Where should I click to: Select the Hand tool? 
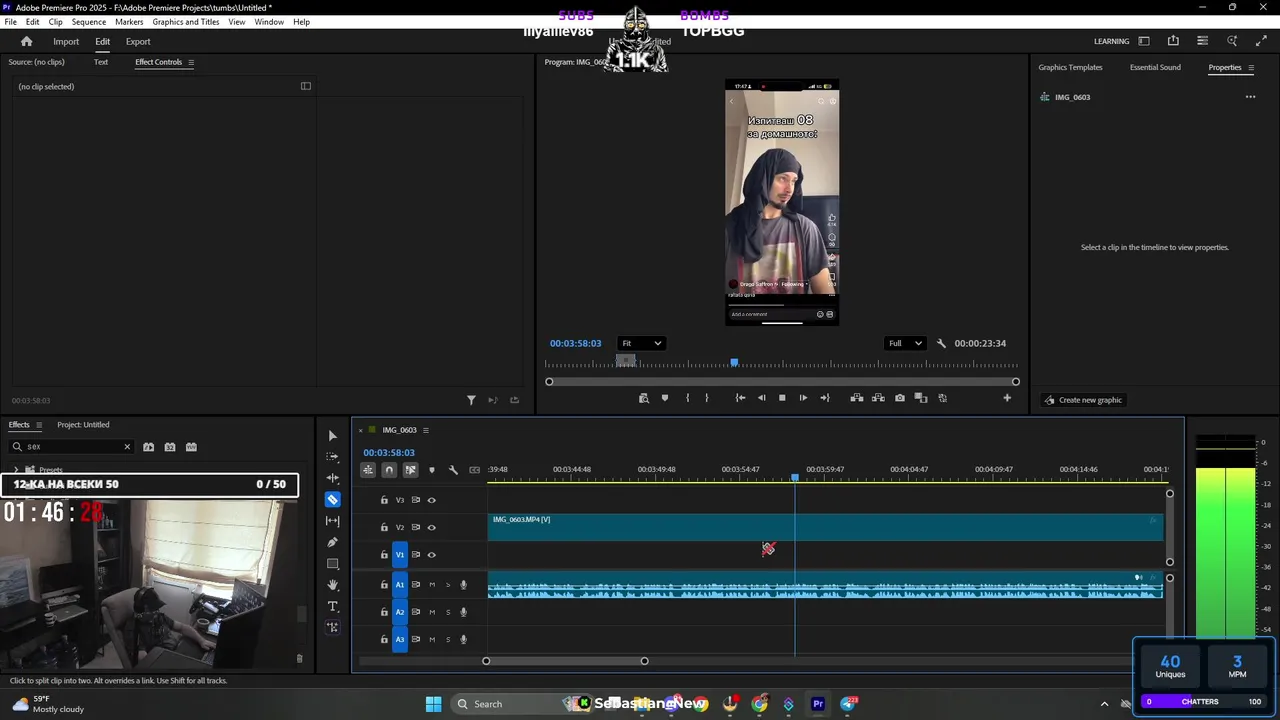pos(333,585)
